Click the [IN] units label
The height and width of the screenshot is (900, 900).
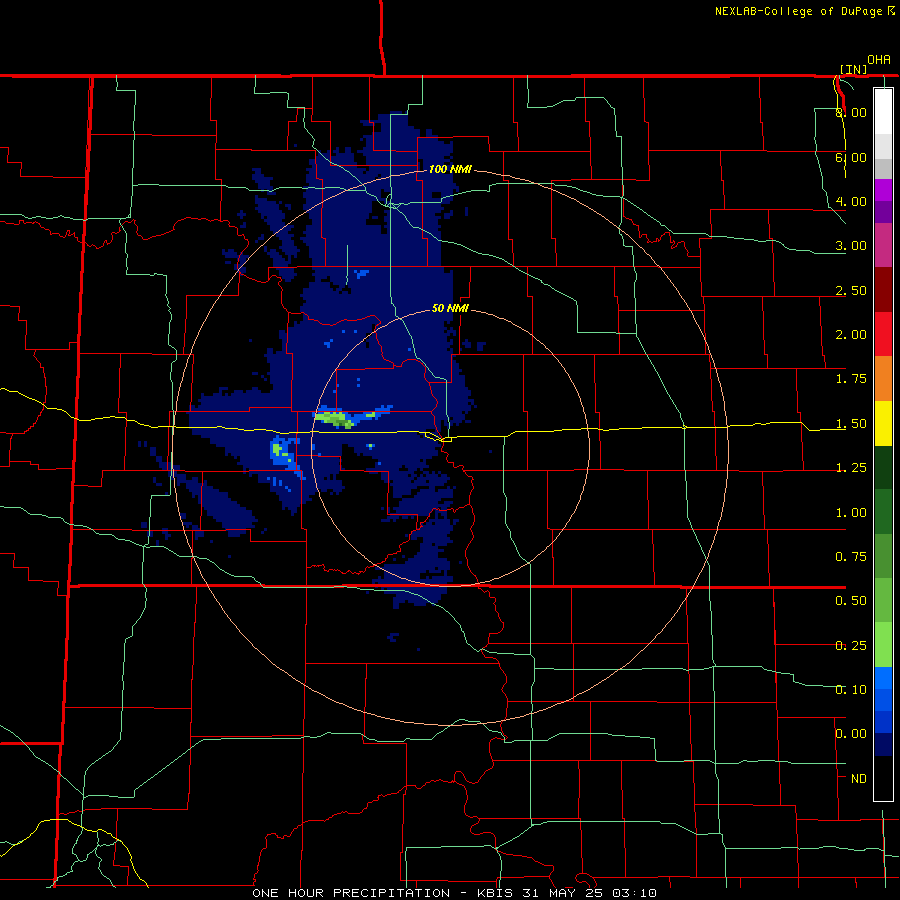(854, 69)
